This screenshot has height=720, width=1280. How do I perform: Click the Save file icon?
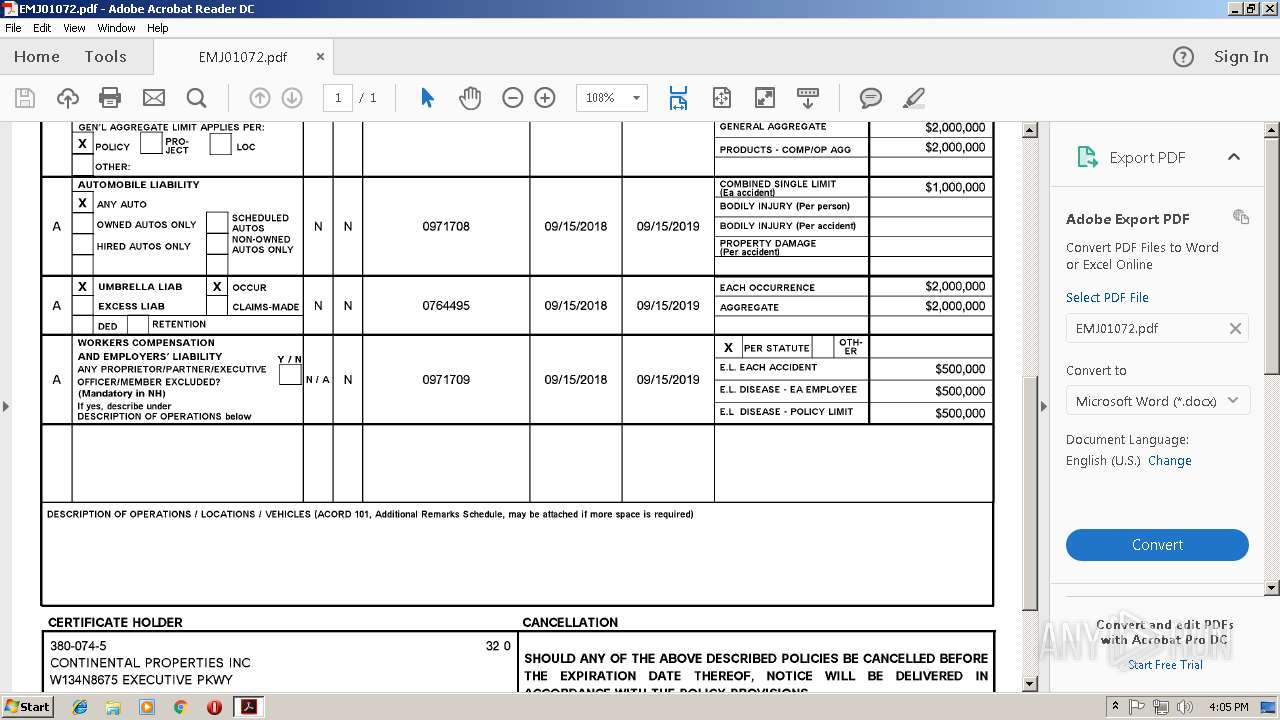tap(25, 98)
